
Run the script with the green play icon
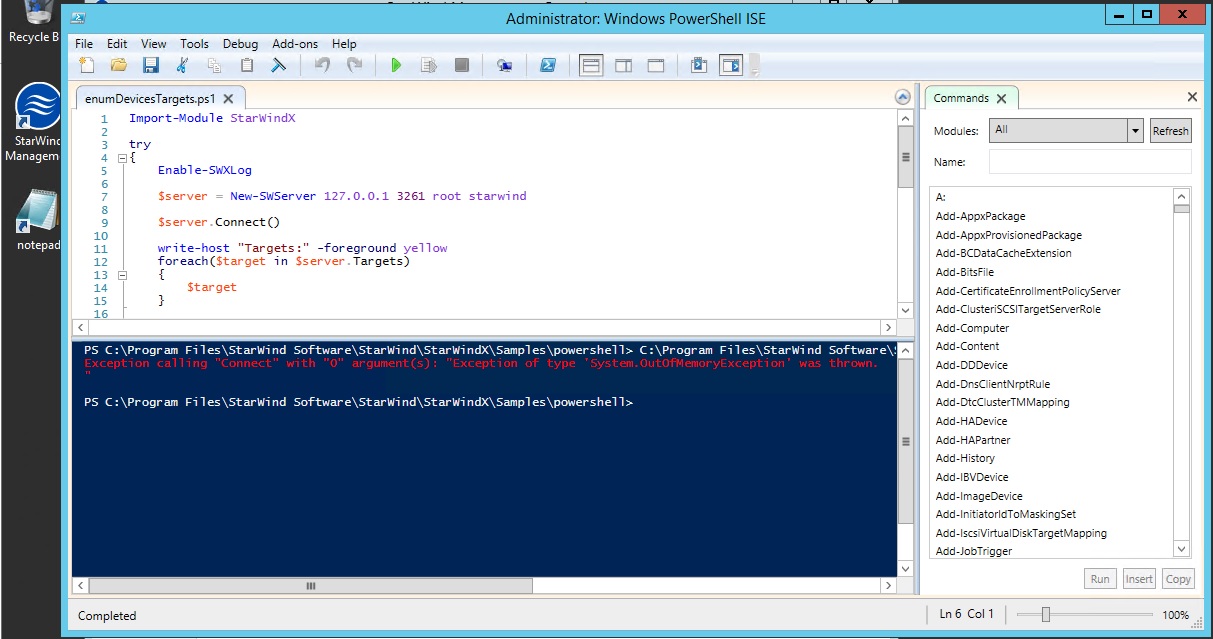click(x=397, y=65)
